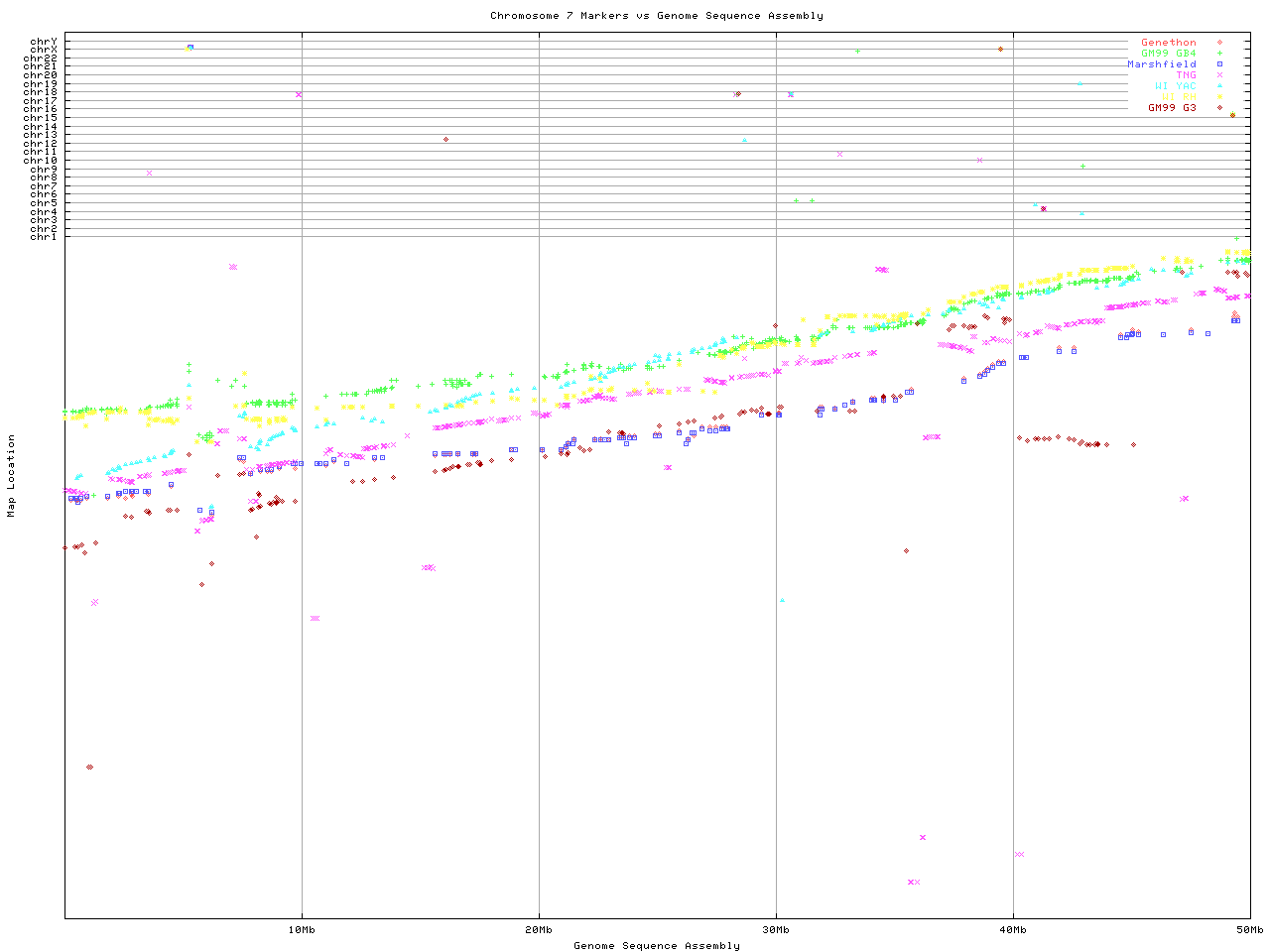Select the blue square Marshfield legend marker

[1219, 64]
